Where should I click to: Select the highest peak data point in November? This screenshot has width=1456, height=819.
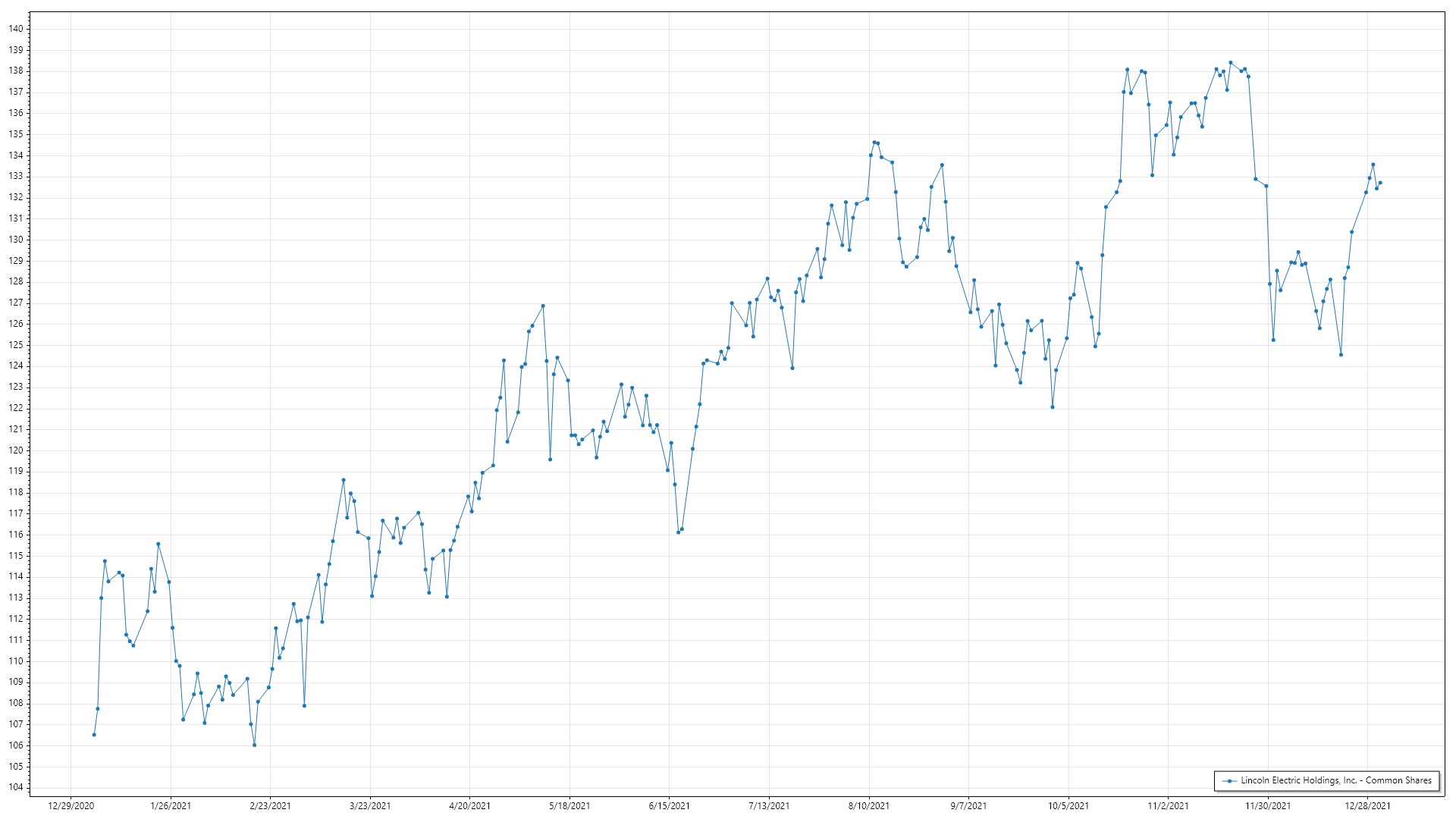pos(1231,63)
